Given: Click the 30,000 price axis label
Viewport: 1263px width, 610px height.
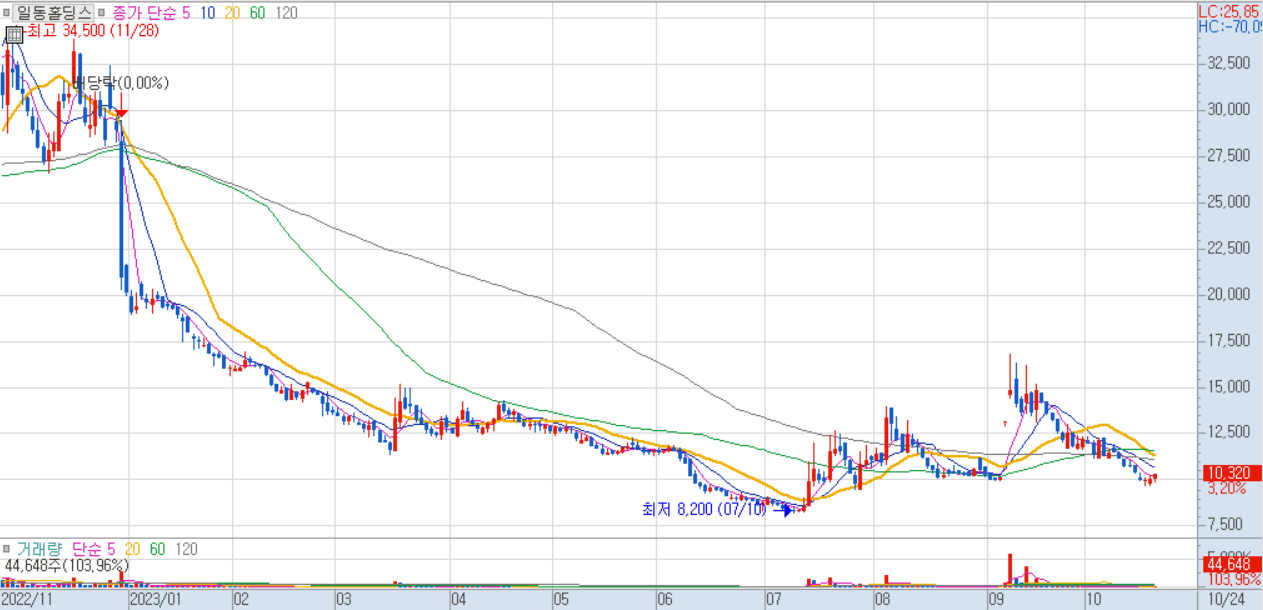Looking at the screenshot, I should [x=1229, y=109].
